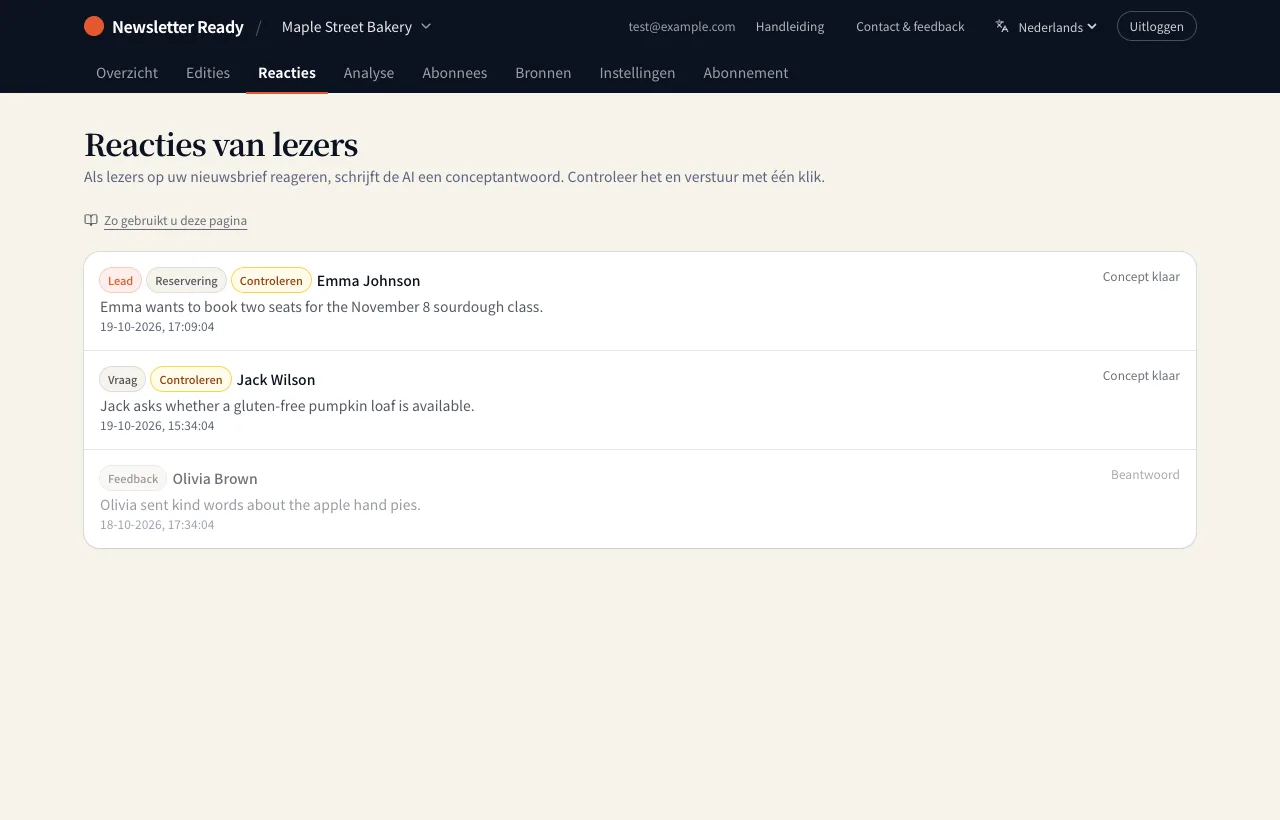Click the gluten-free pumpkin loaf summary
The image size is (1280, 820).
[x=287, y=405]
